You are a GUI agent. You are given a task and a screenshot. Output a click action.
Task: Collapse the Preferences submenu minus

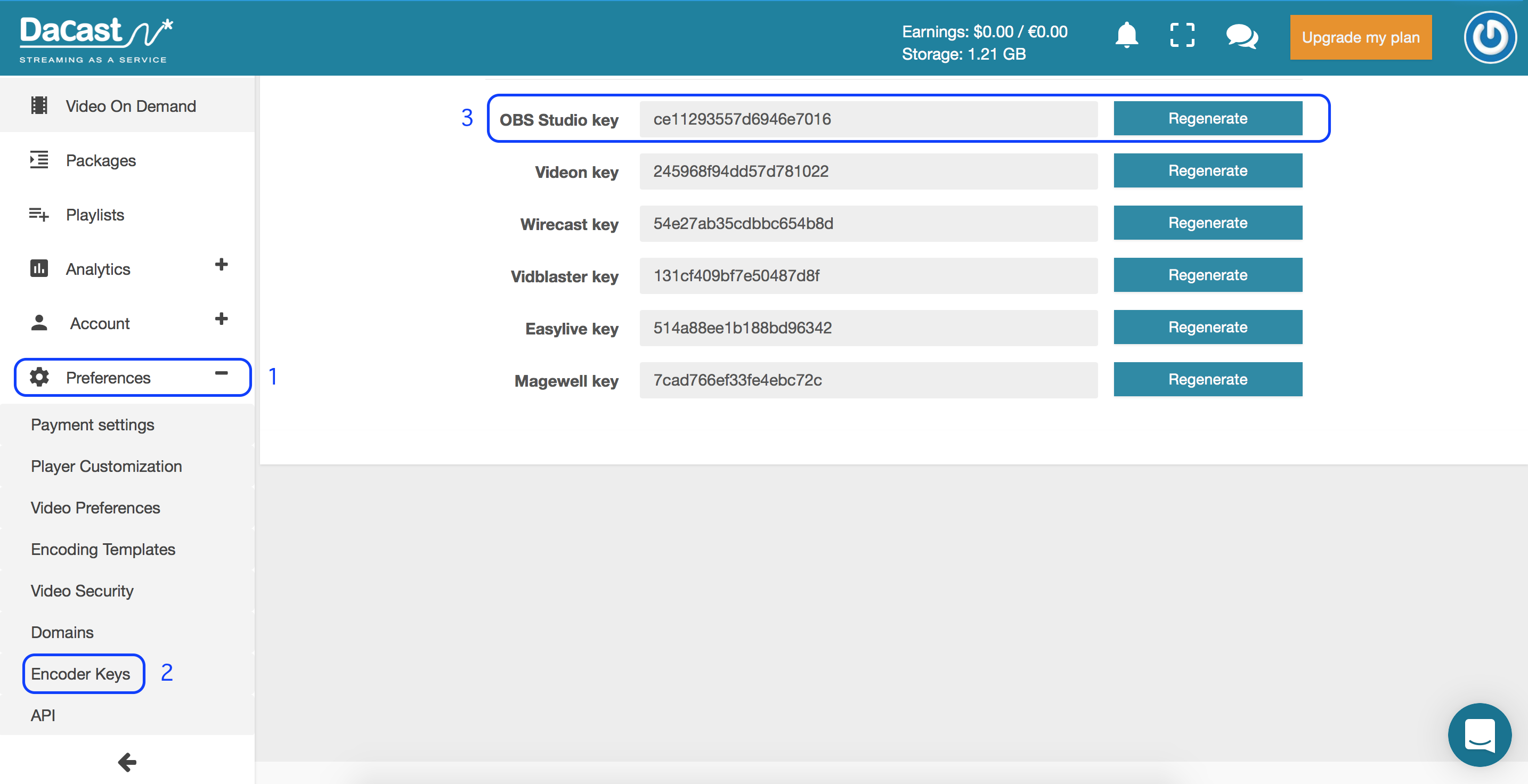pyautogui.click(x=221, y=373)
